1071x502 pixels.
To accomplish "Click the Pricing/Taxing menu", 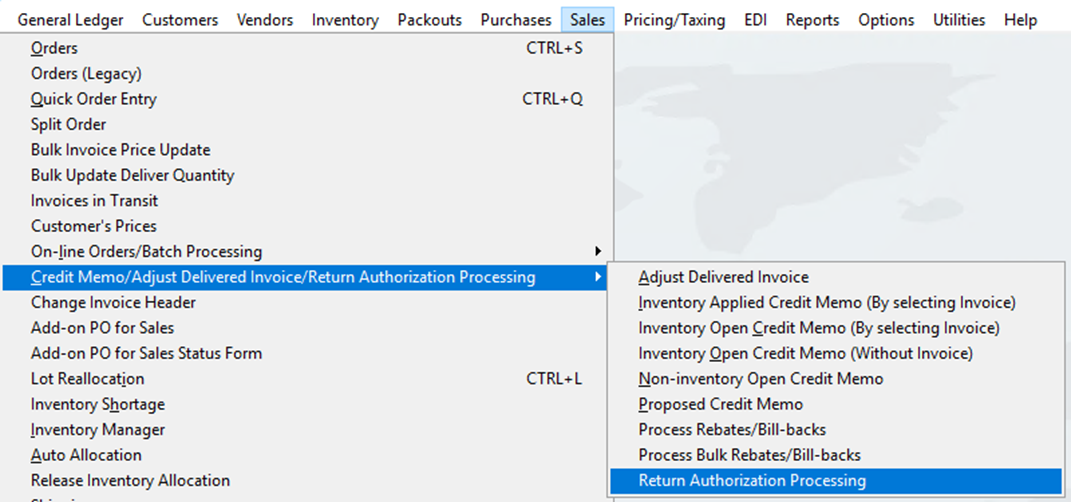I will 674,20.
